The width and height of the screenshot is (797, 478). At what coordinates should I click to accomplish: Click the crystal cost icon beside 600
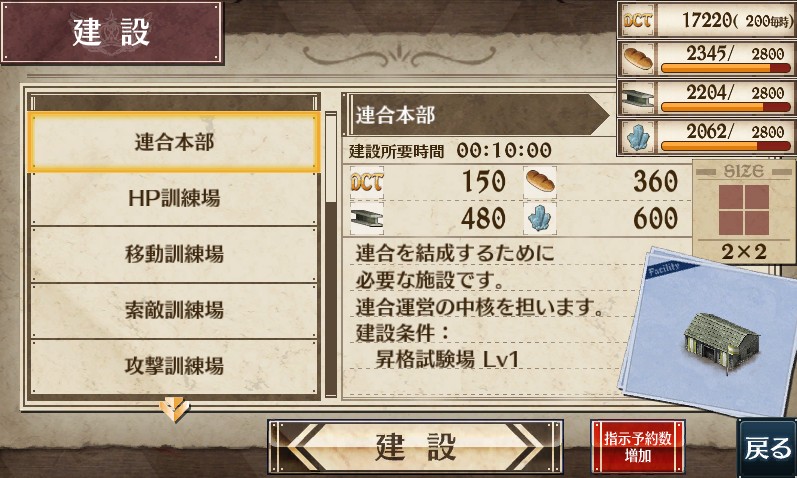pyautogui.click(x=540, y=219)
